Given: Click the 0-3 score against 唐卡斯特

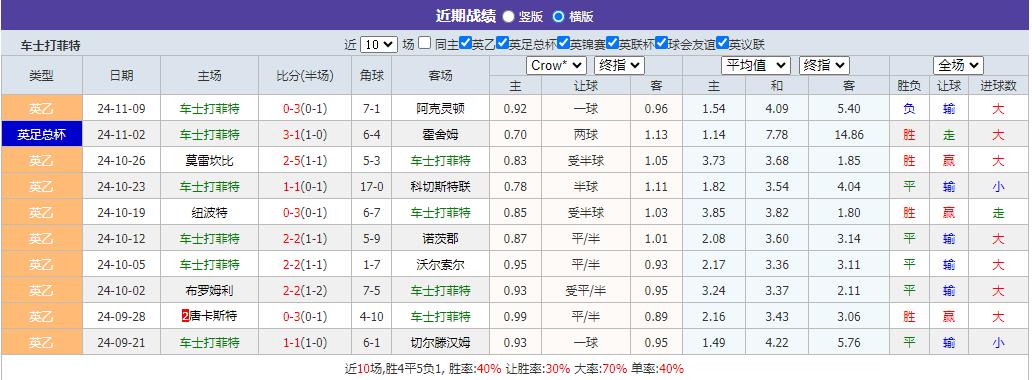Looking at the screenshot, I should point(292,317).
